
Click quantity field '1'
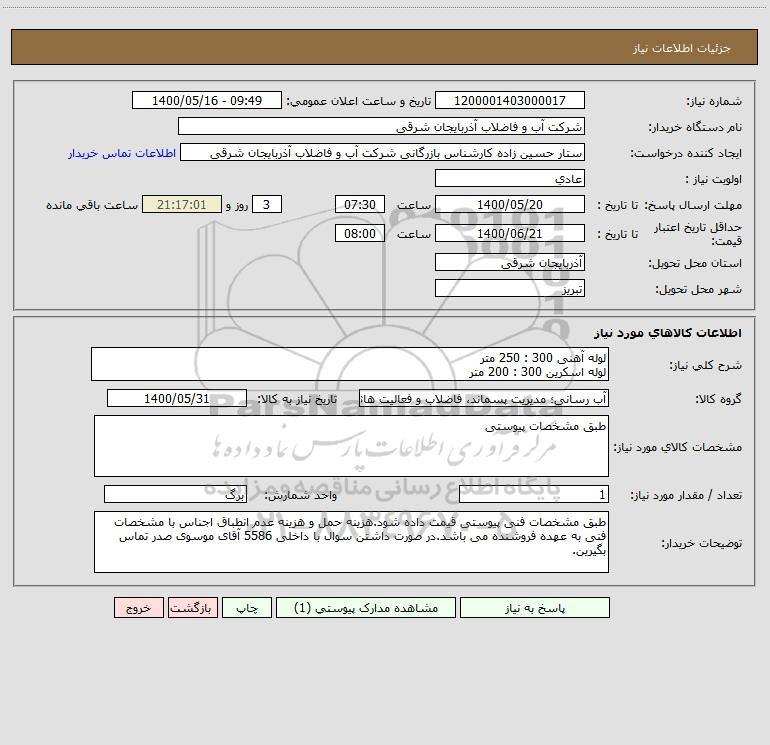[x=534, y=495]
